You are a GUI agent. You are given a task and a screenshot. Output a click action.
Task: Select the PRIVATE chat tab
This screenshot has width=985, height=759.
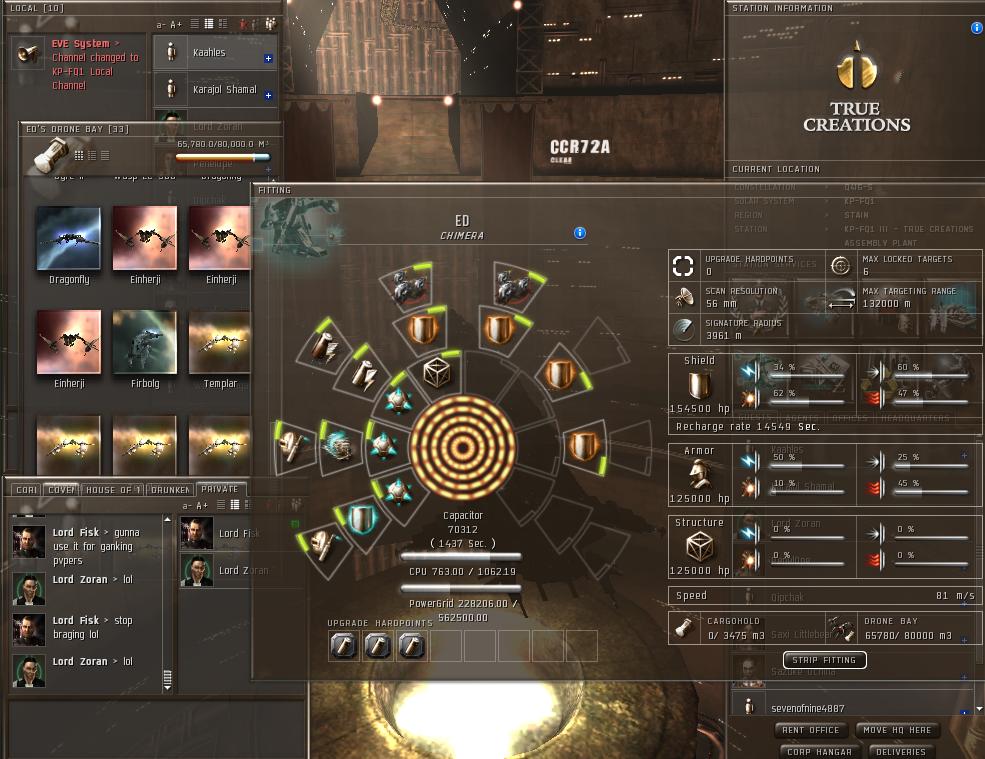[220, 489]
